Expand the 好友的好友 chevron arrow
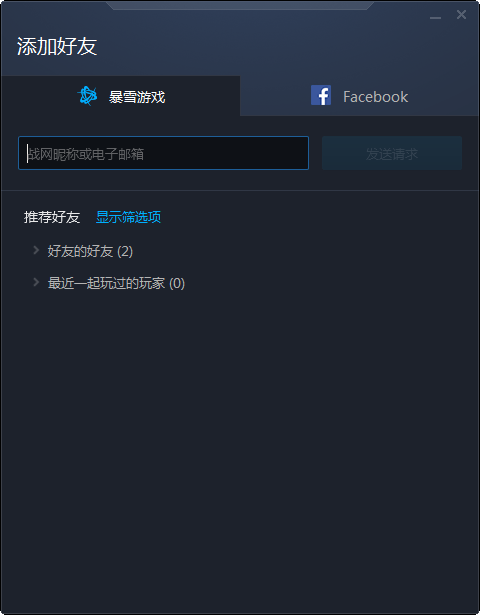Screen dimensions: 480x615 tap(36, 250)
